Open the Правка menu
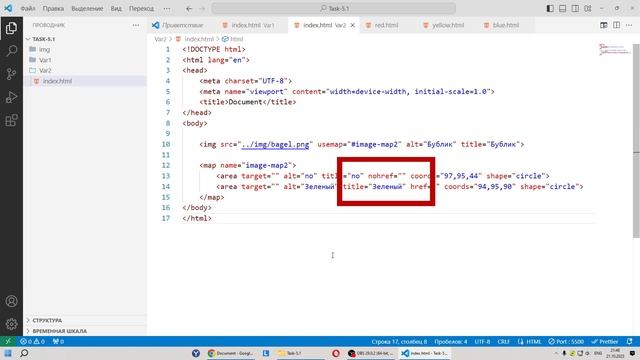The image size is (640, 360). tap(53, 8)
